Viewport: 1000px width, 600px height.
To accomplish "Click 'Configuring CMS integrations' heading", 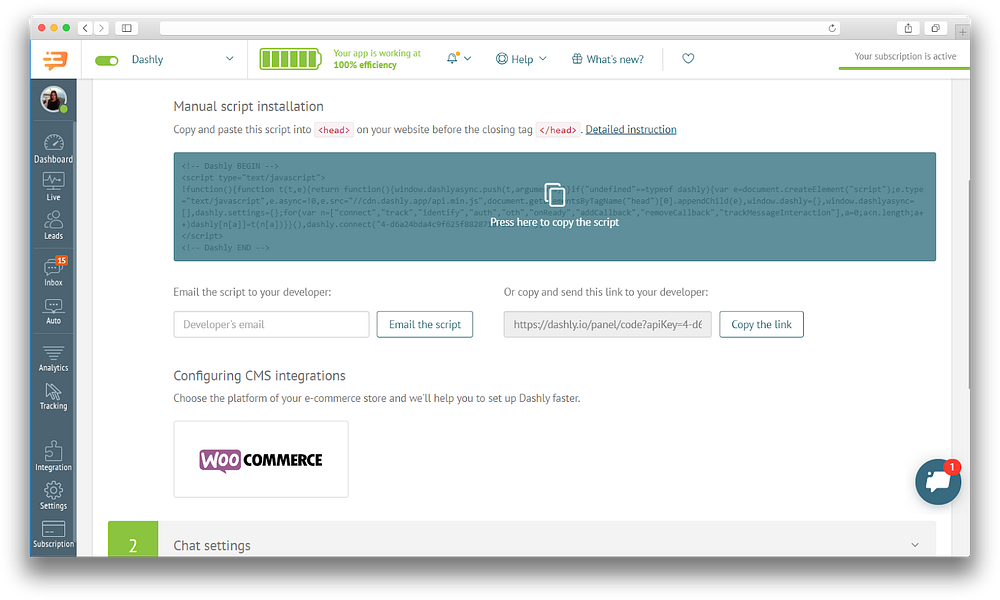I will coord(259,376).
